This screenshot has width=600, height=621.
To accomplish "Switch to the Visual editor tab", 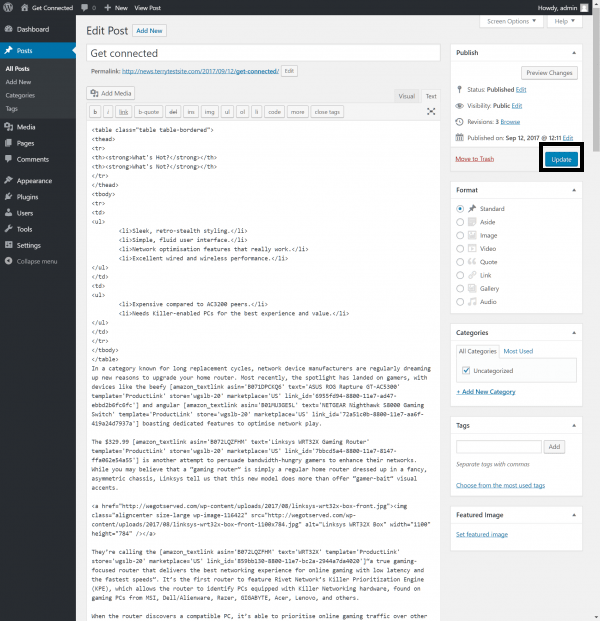I will click(x=406, y=96).
